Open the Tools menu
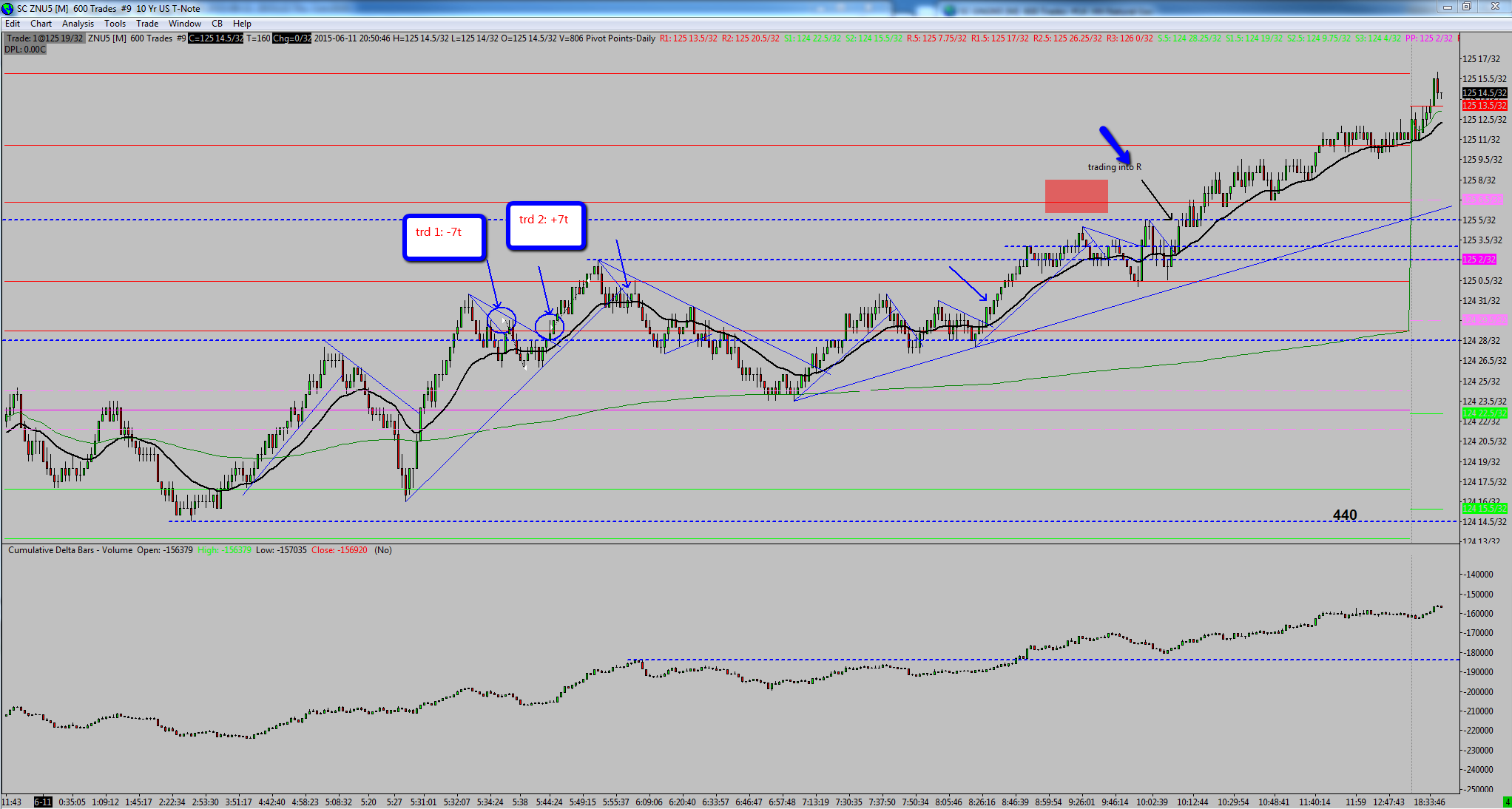 tap(115, 24)
